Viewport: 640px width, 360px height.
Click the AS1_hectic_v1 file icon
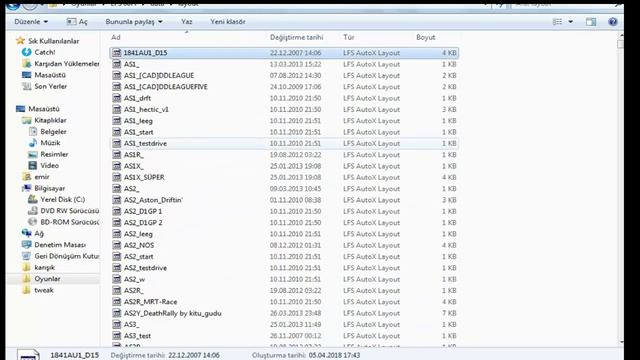117,109
